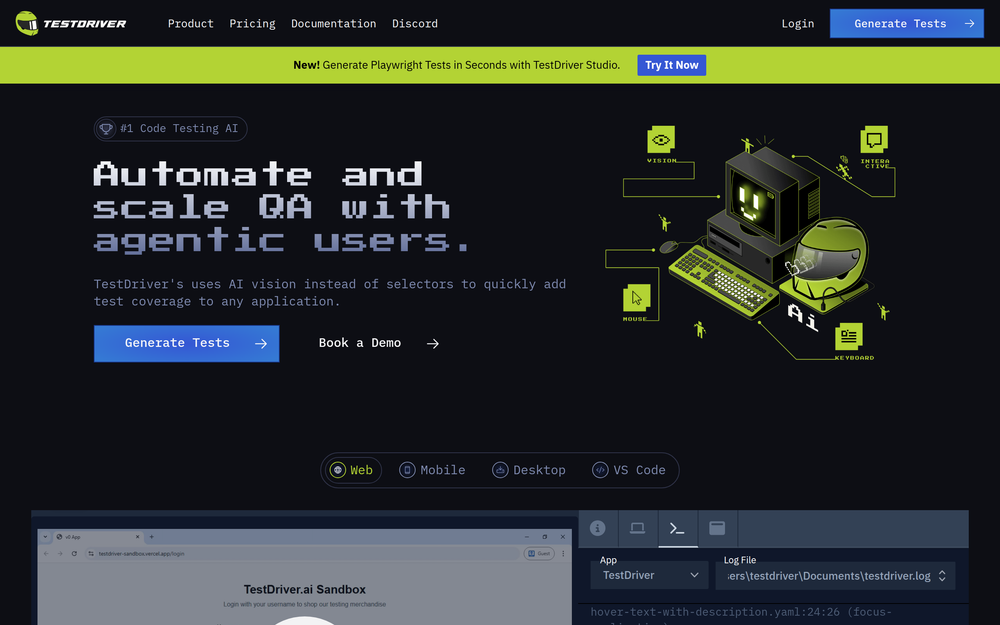The image size is (1000, 625).
Task: Open the Product menu
Action: tap(191, 24)
